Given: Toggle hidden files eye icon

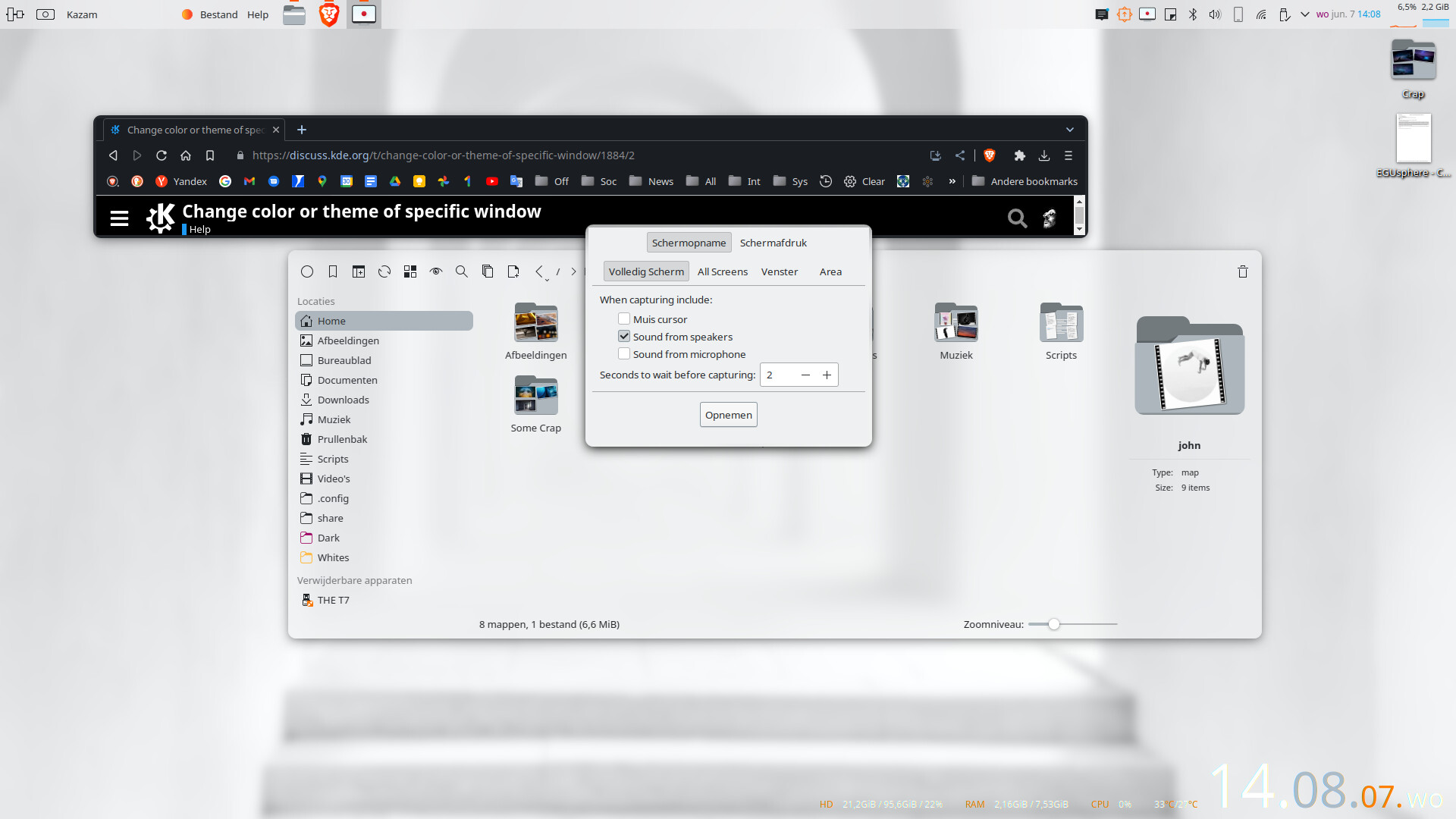Looking at the screenshot, I should point(436,271).
